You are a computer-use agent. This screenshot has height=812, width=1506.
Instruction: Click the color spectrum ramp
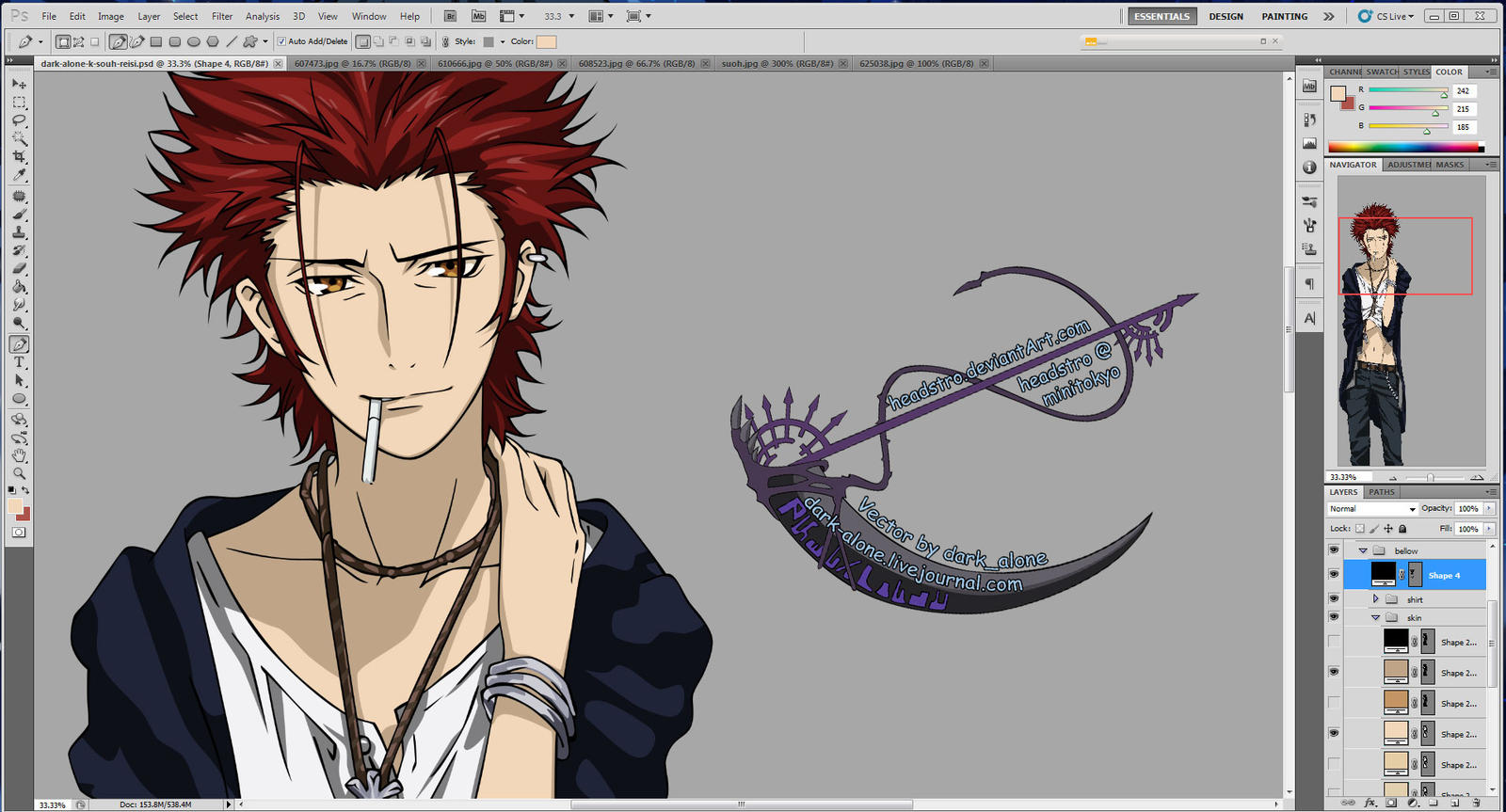pos(1406,147)
